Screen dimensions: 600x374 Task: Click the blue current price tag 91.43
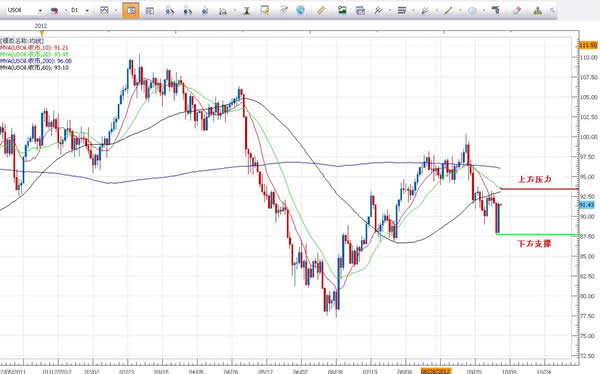[x=587, y=205]
